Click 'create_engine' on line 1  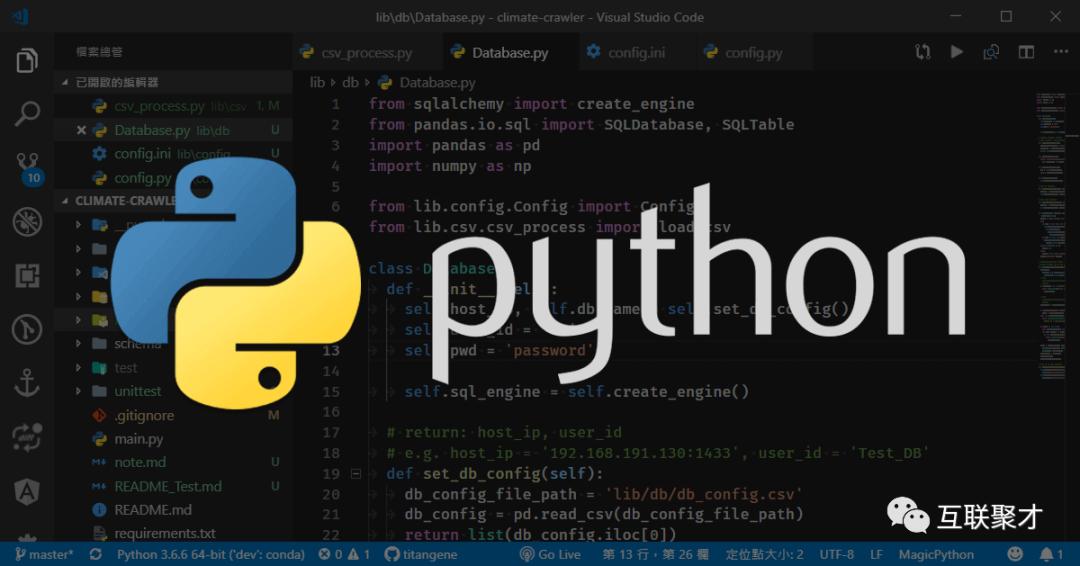[636, 104]
